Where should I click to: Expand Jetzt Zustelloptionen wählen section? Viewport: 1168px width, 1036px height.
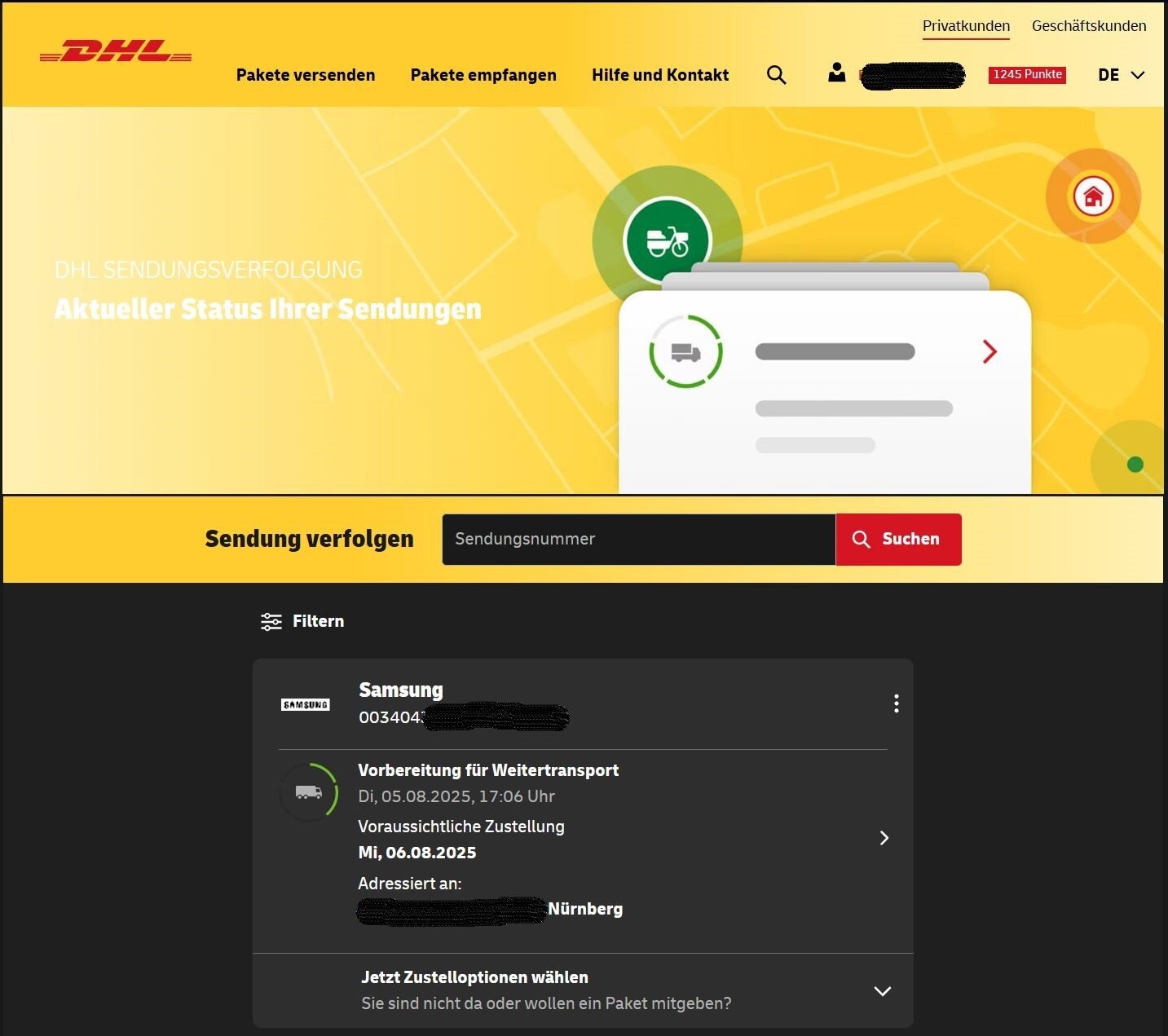point(882,991)
